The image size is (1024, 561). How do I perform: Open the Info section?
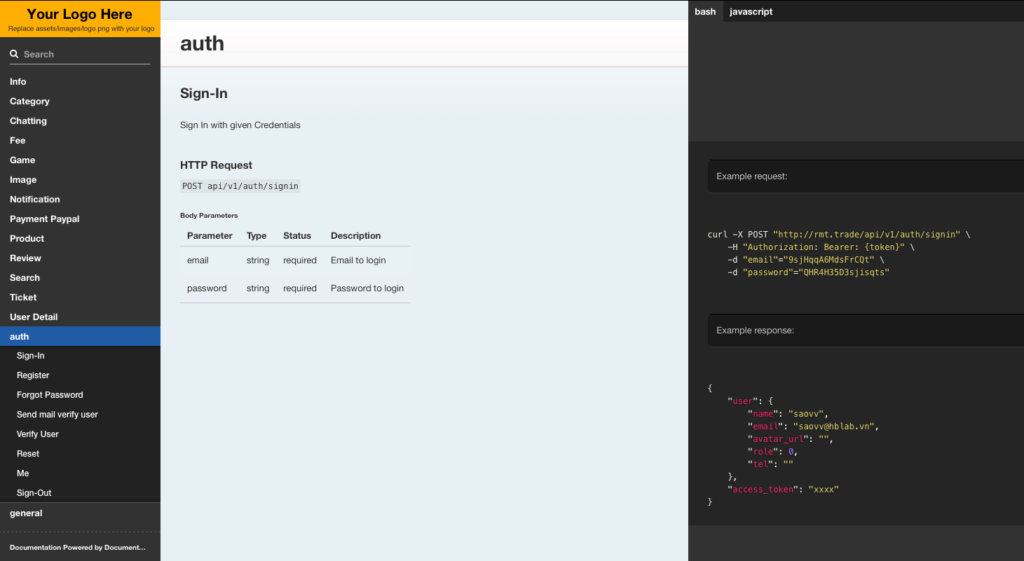coord(80,82)
